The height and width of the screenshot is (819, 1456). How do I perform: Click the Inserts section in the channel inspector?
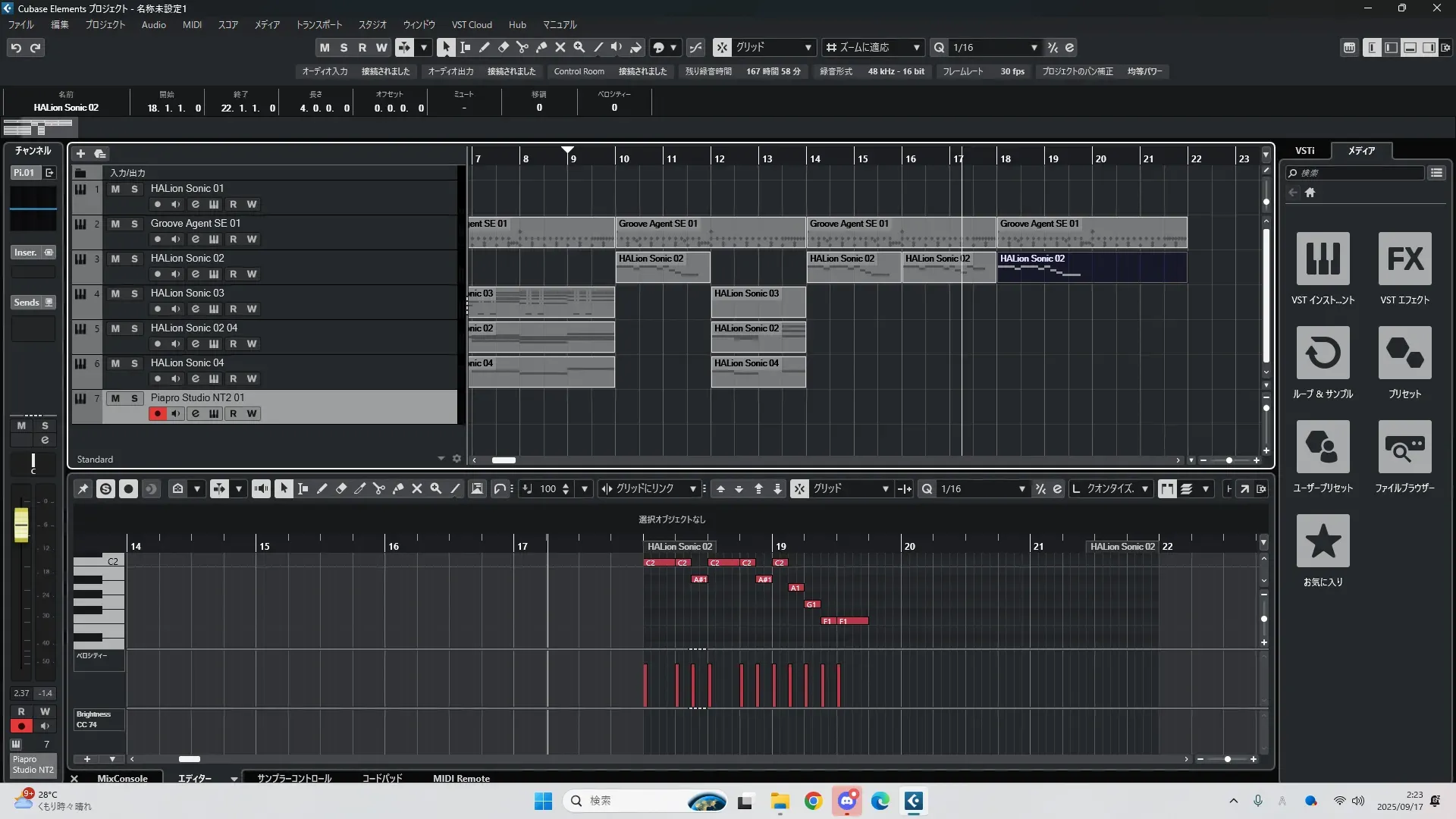click(26, 253)
